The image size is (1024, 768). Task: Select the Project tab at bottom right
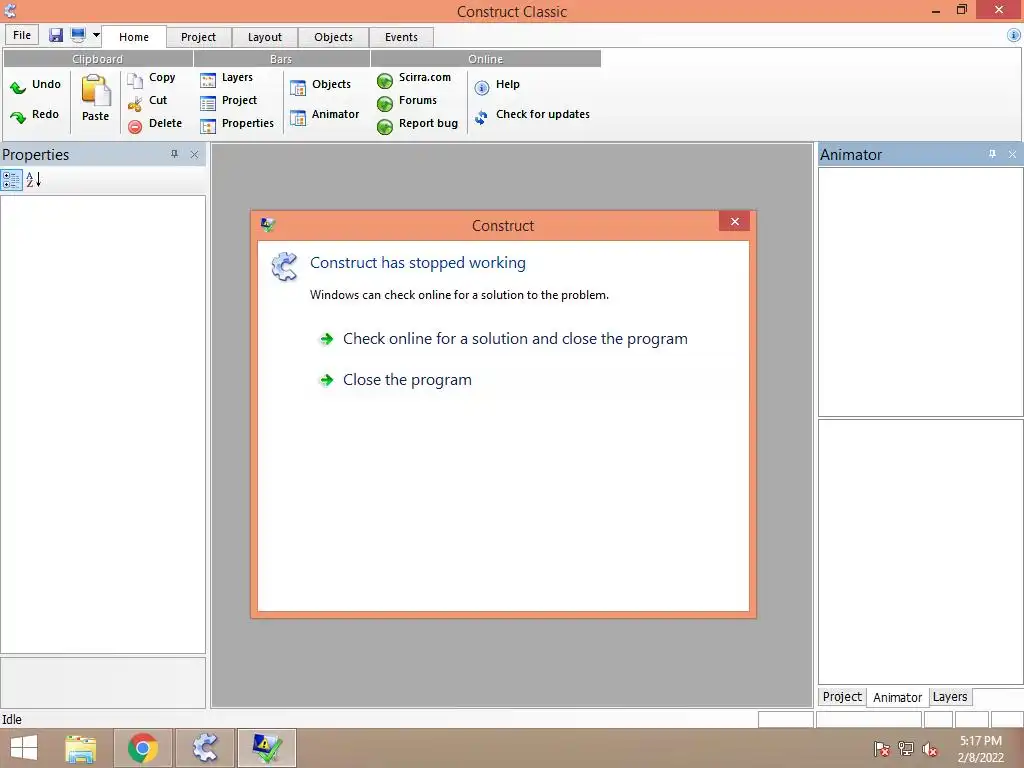842,697
